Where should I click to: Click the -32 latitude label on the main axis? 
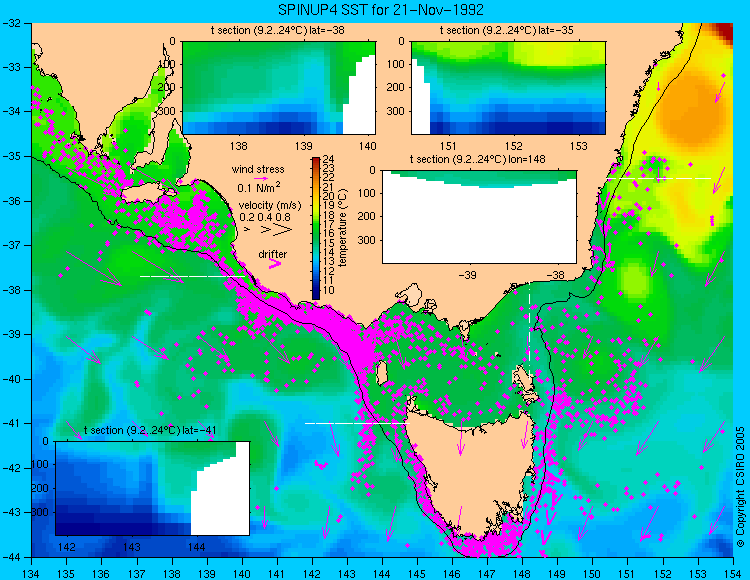click(11, 23)
